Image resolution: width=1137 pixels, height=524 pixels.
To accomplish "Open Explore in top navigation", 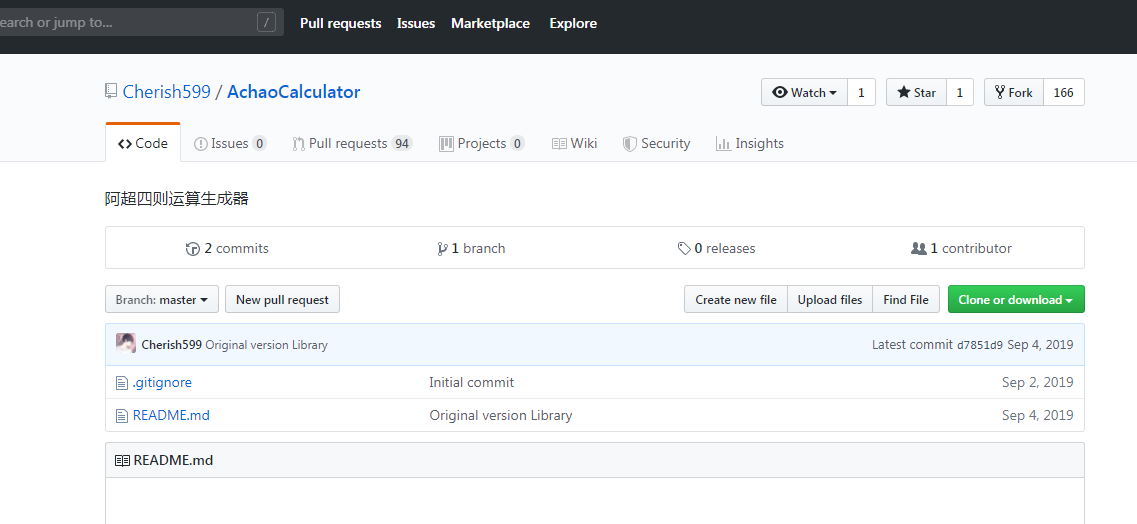I will click(x=573, y=23).
